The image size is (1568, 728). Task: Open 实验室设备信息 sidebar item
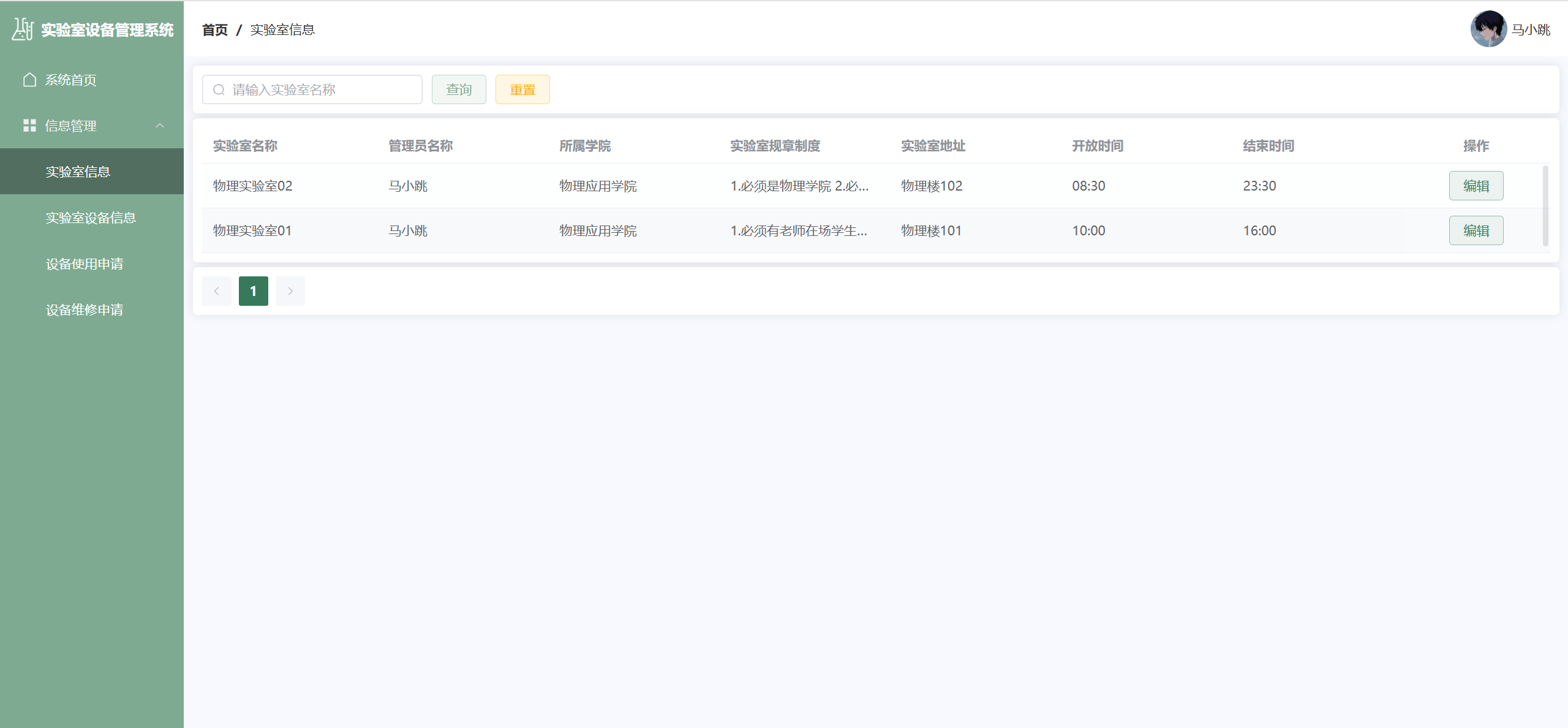tap(91, 218)
